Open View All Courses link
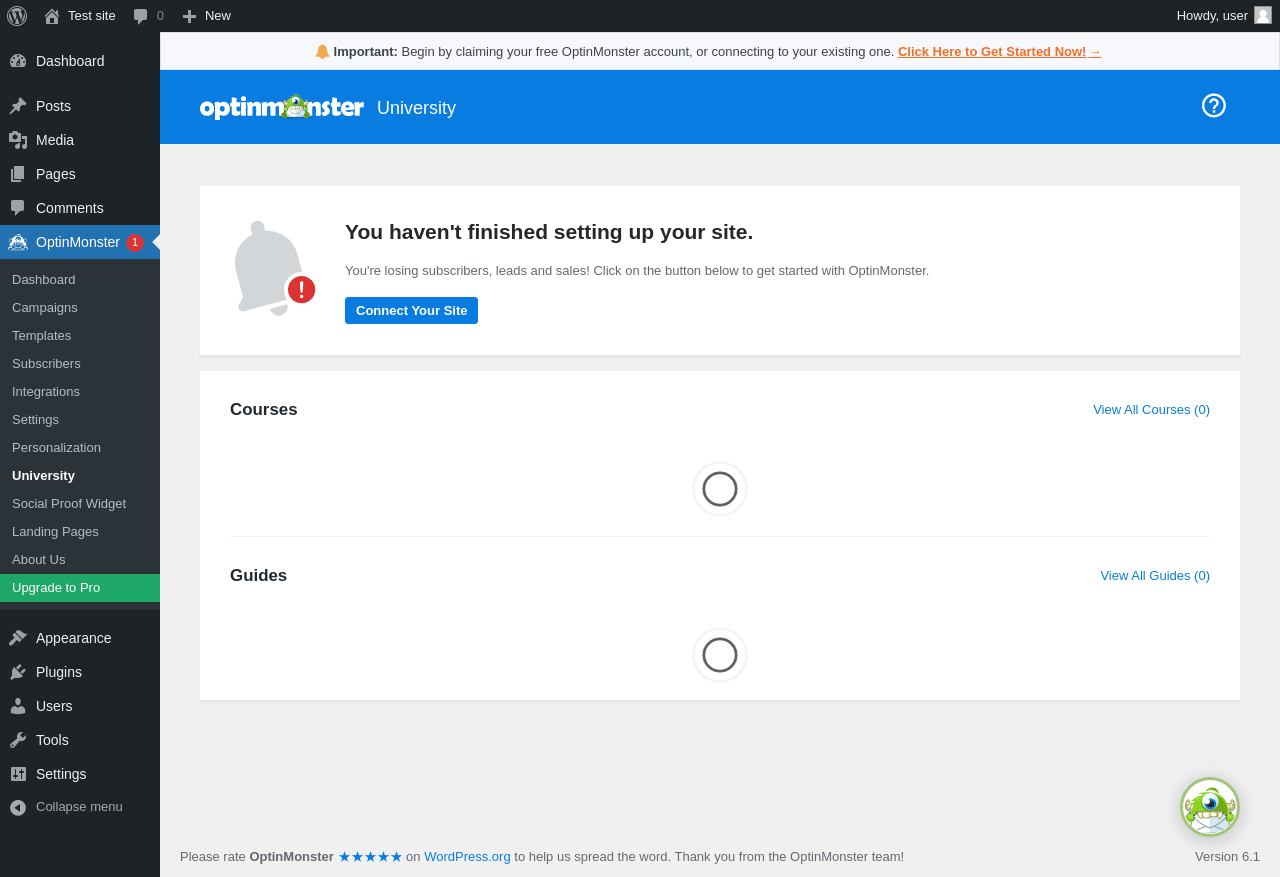 pos(1151,409)
